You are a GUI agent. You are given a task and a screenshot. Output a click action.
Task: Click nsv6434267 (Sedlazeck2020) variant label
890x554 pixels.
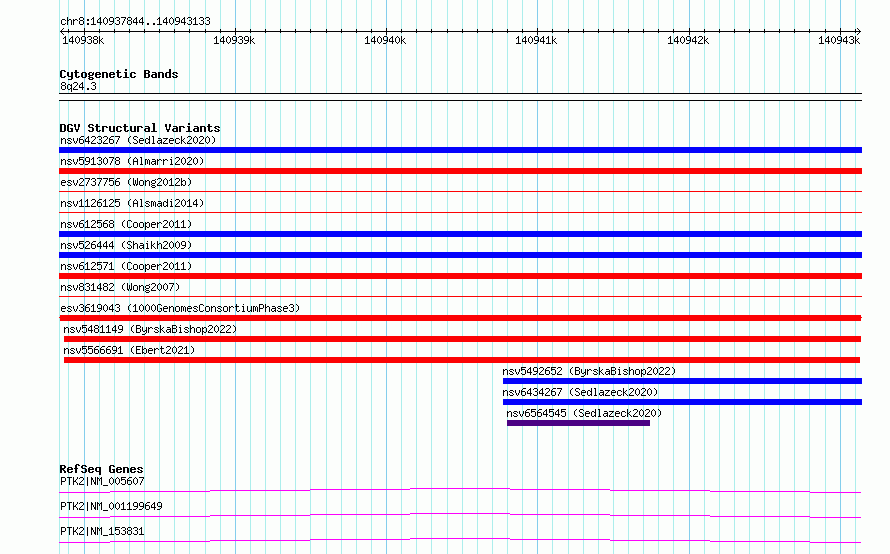[580, 392]
